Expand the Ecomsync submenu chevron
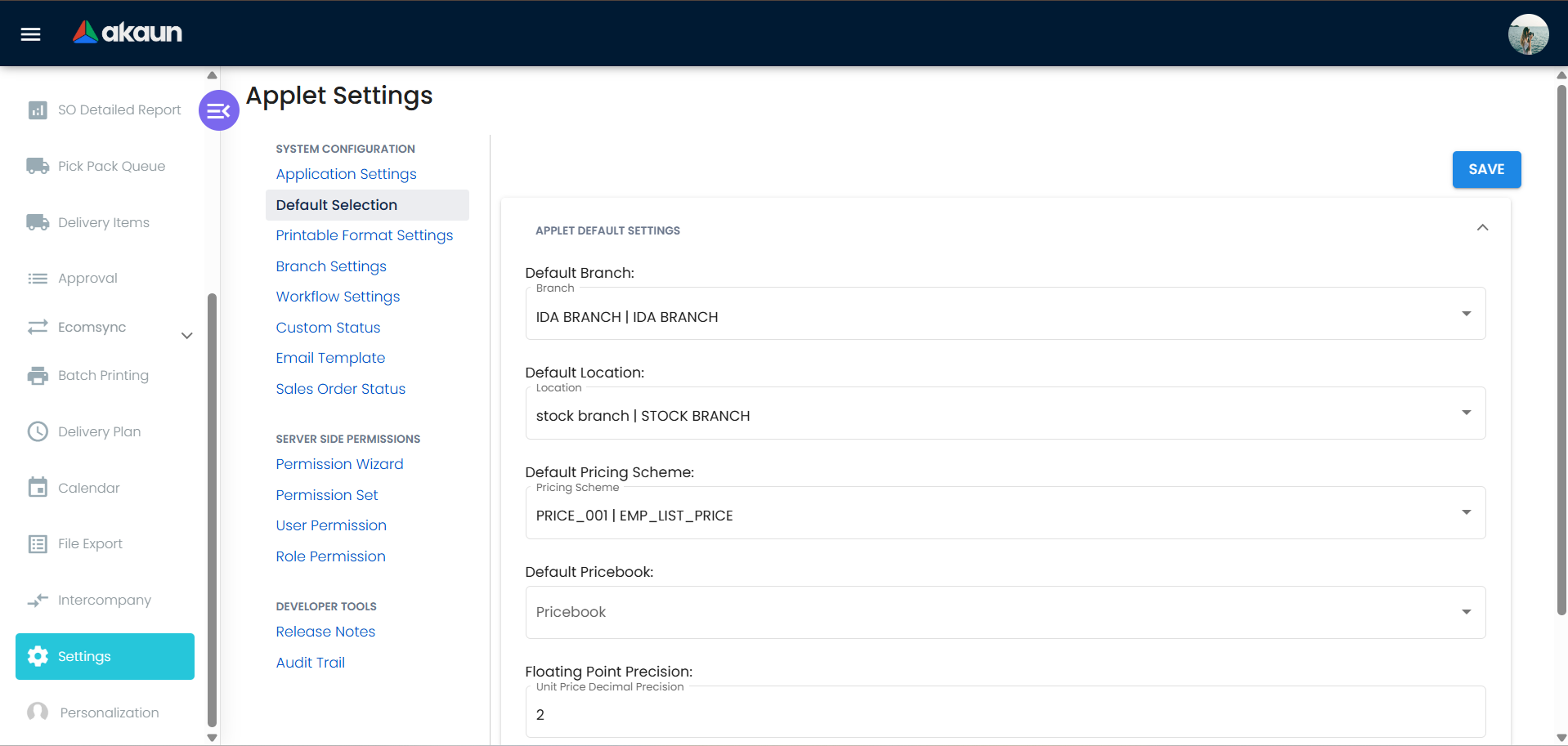This screenshot has height=746, width=1568. (186, 336)
